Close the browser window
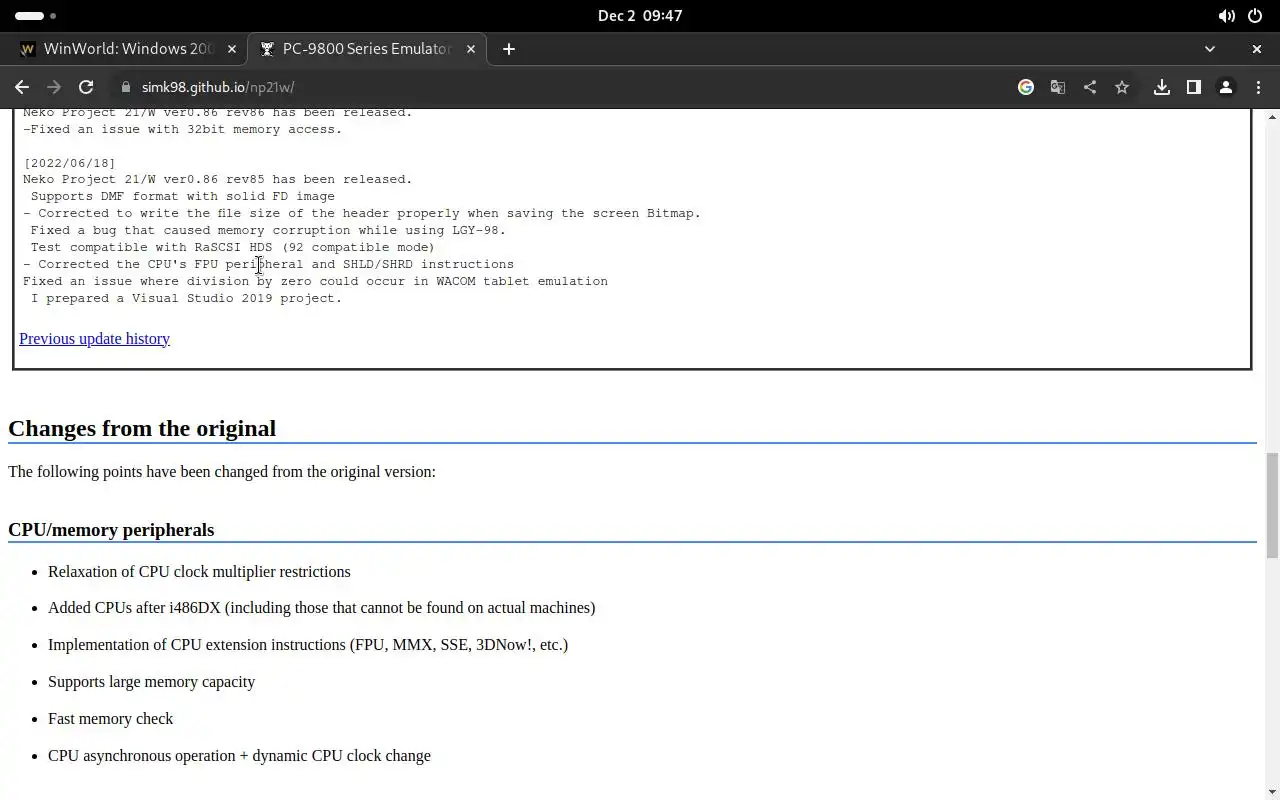Viewport: 1280px width, 800px height. 1257,49
